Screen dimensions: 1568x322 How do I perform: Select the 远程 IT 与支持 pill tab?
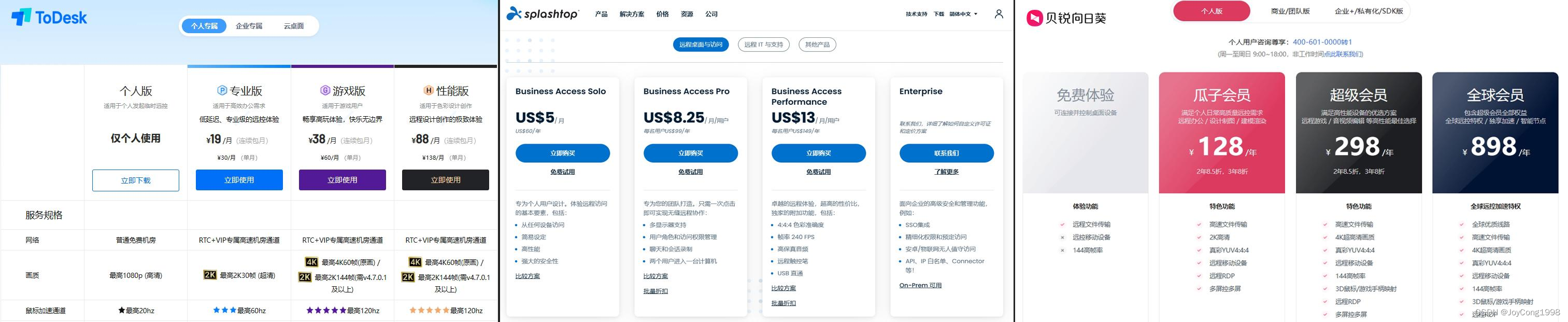(x=763, y=45)
